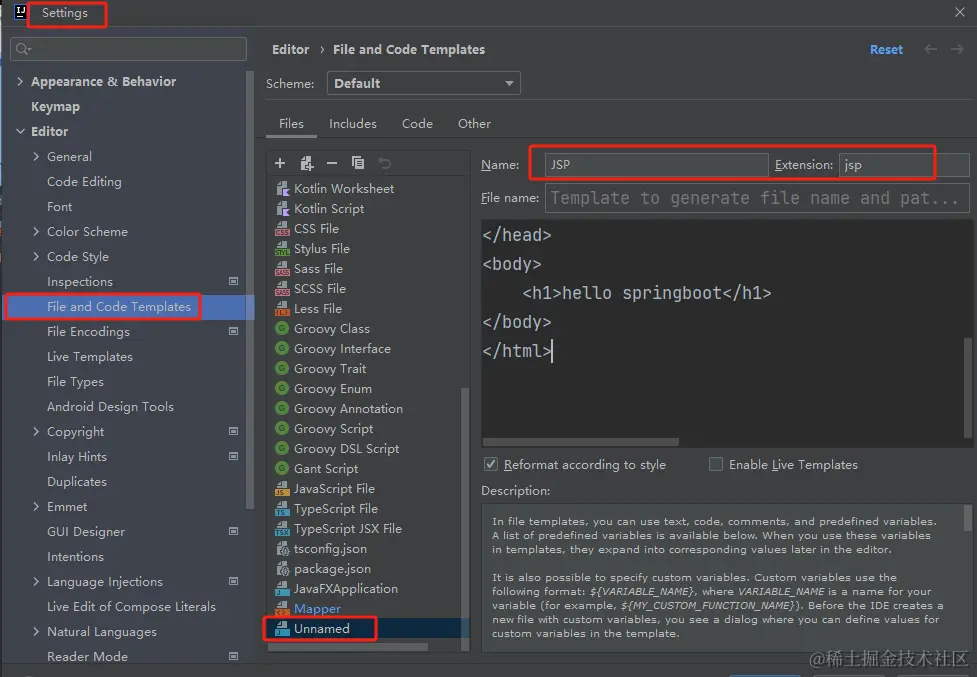Select the Sass File template icon
977x677 pixels.
point(282,268)
